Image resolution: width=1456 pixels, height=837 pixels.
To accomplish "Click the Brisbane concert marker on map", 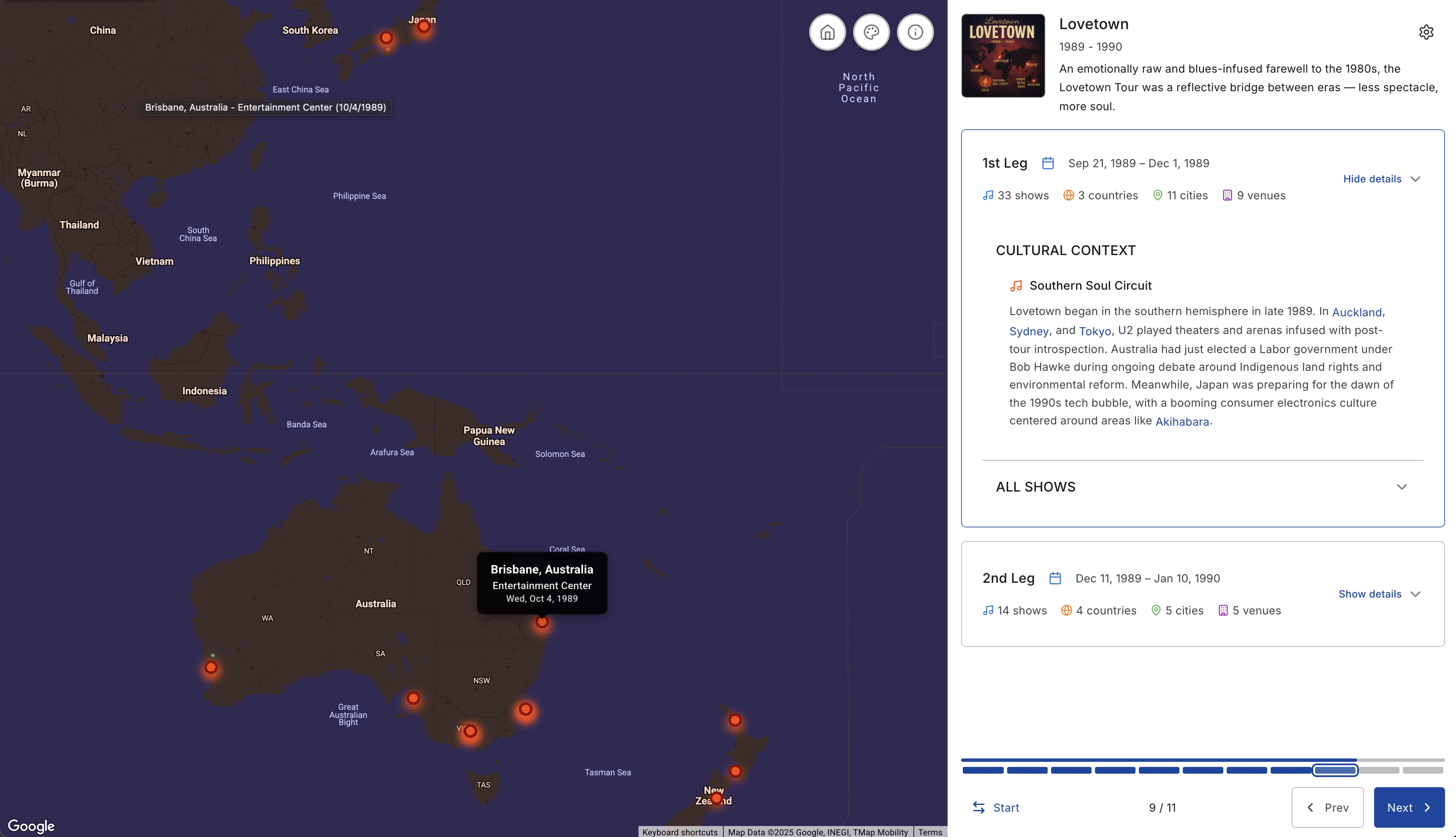I will coord(542,622).
